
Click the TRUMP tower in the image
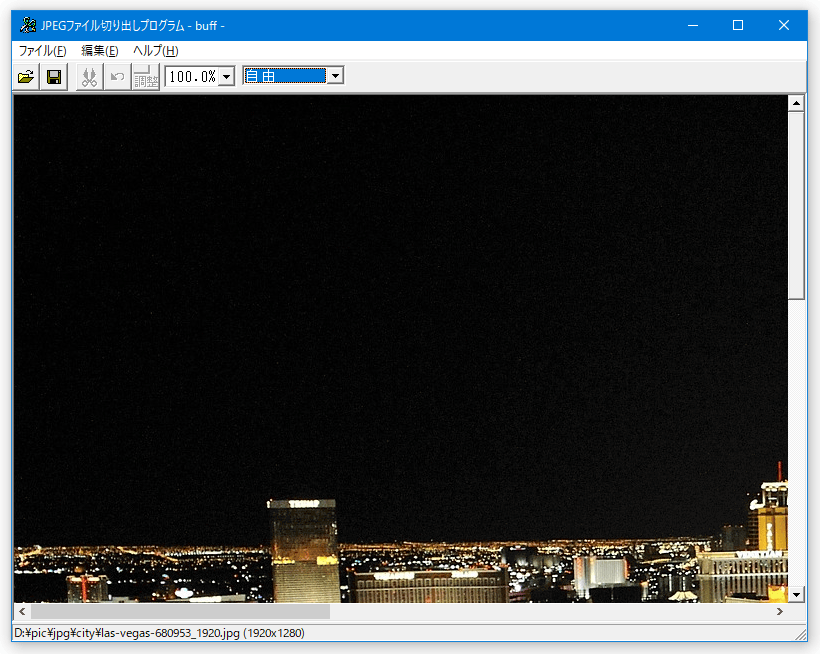[303, 550]
